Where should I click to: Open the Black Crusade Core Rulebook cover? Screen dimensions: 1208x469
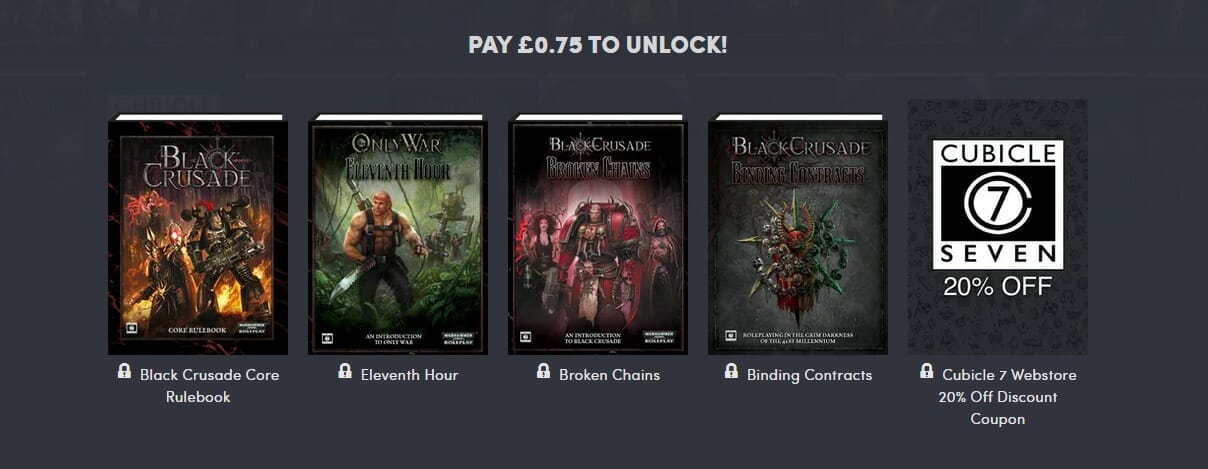click(198, 235)
